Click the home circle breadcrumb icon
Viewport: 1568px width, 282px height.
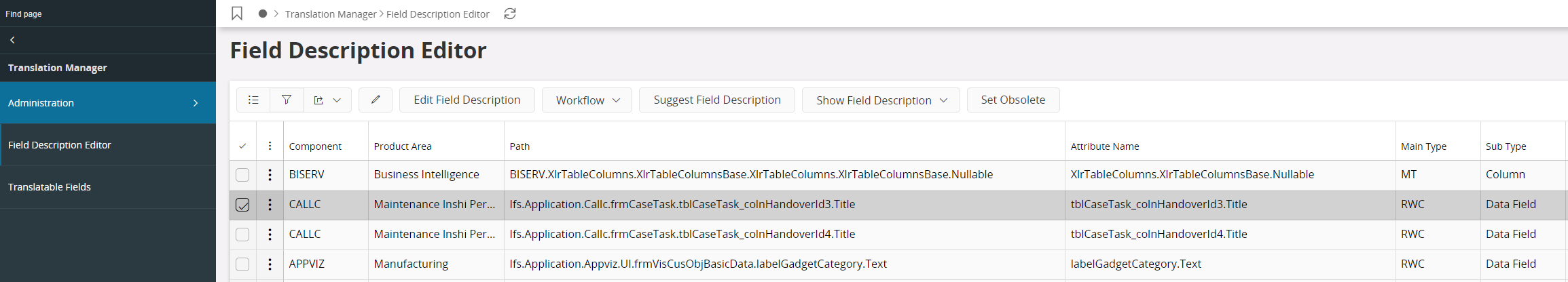263,14
